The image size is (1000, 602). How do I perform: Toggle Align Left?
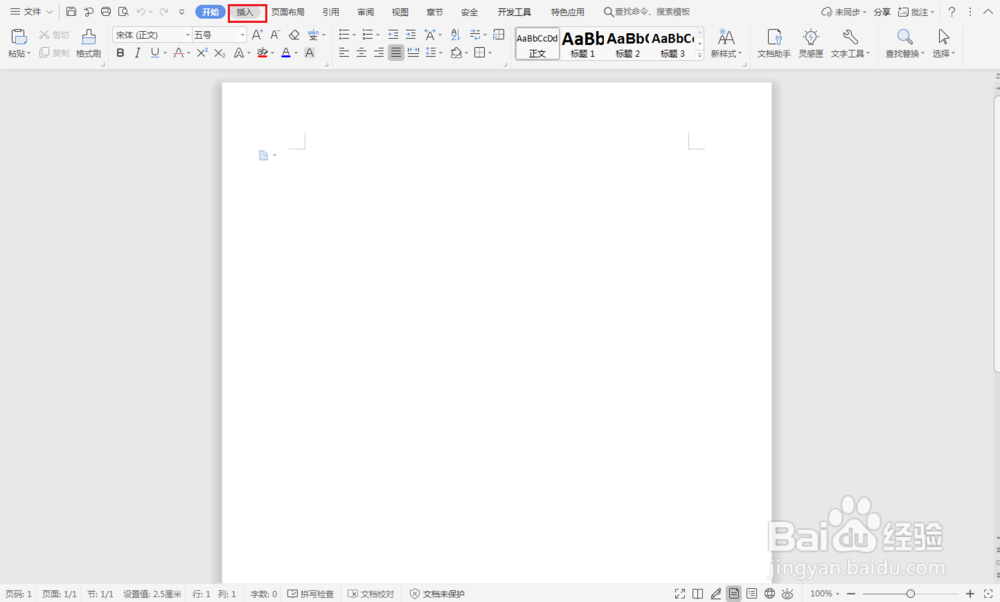[x=344, y=53]
